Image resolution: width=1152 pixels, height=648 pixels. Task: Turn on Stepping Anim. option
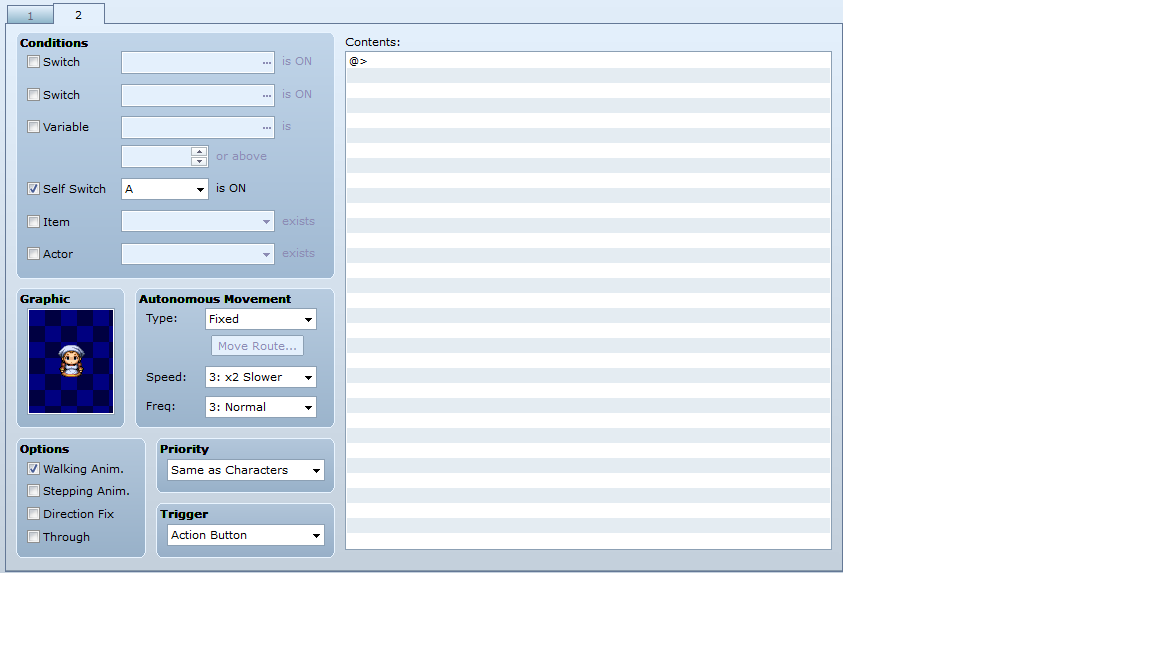pyautogui.click(x=33, y=491)
